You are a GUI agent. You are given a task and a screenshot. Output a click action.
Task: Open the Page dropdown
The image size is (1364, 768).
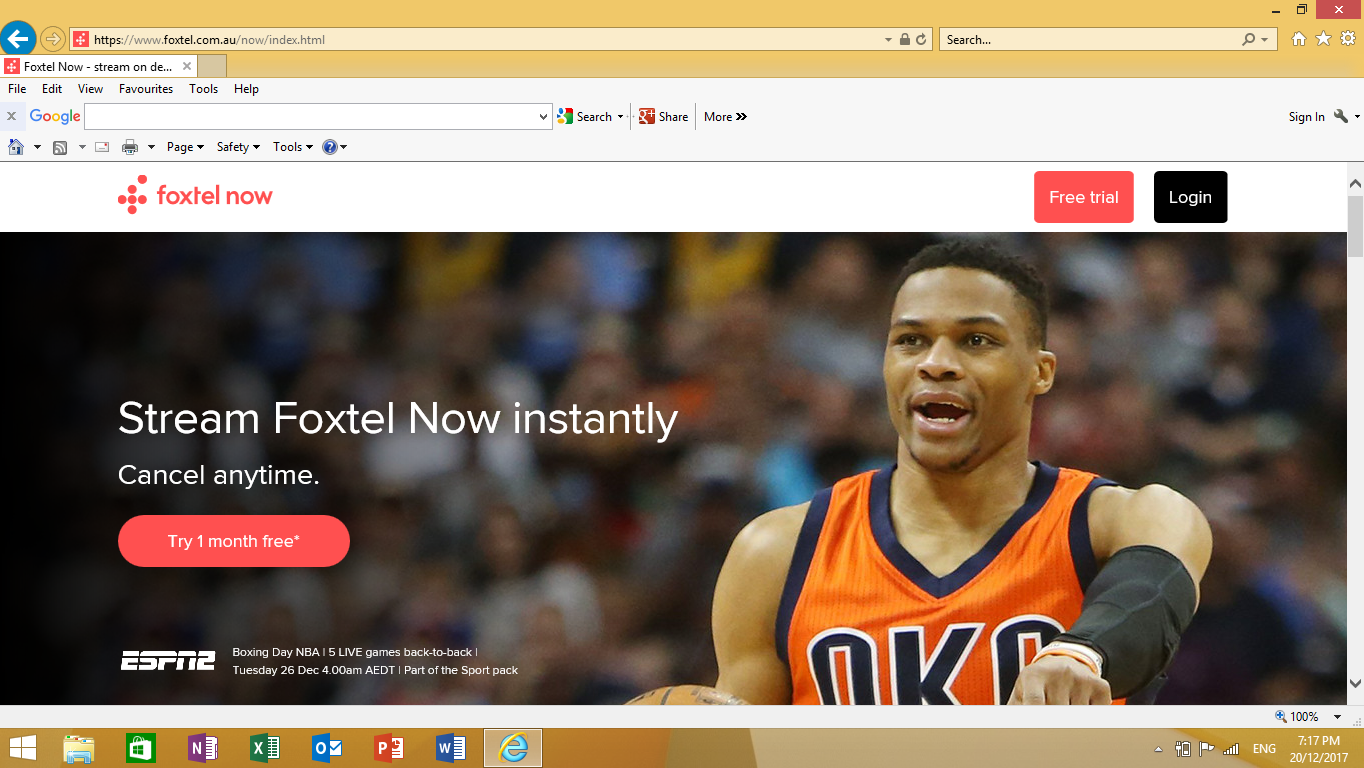point(183,146)
